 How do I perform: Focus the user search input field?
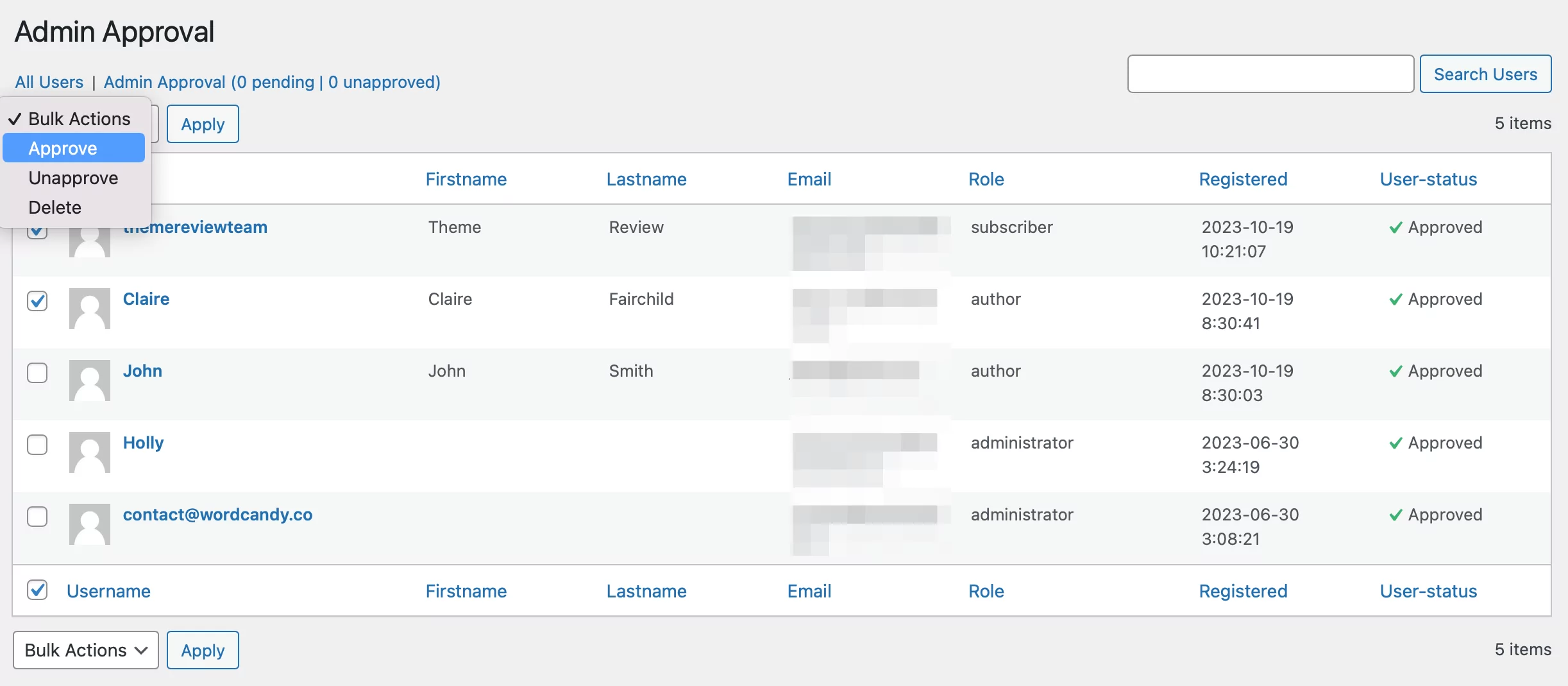pyautogui.click(x=1270, y=74)
